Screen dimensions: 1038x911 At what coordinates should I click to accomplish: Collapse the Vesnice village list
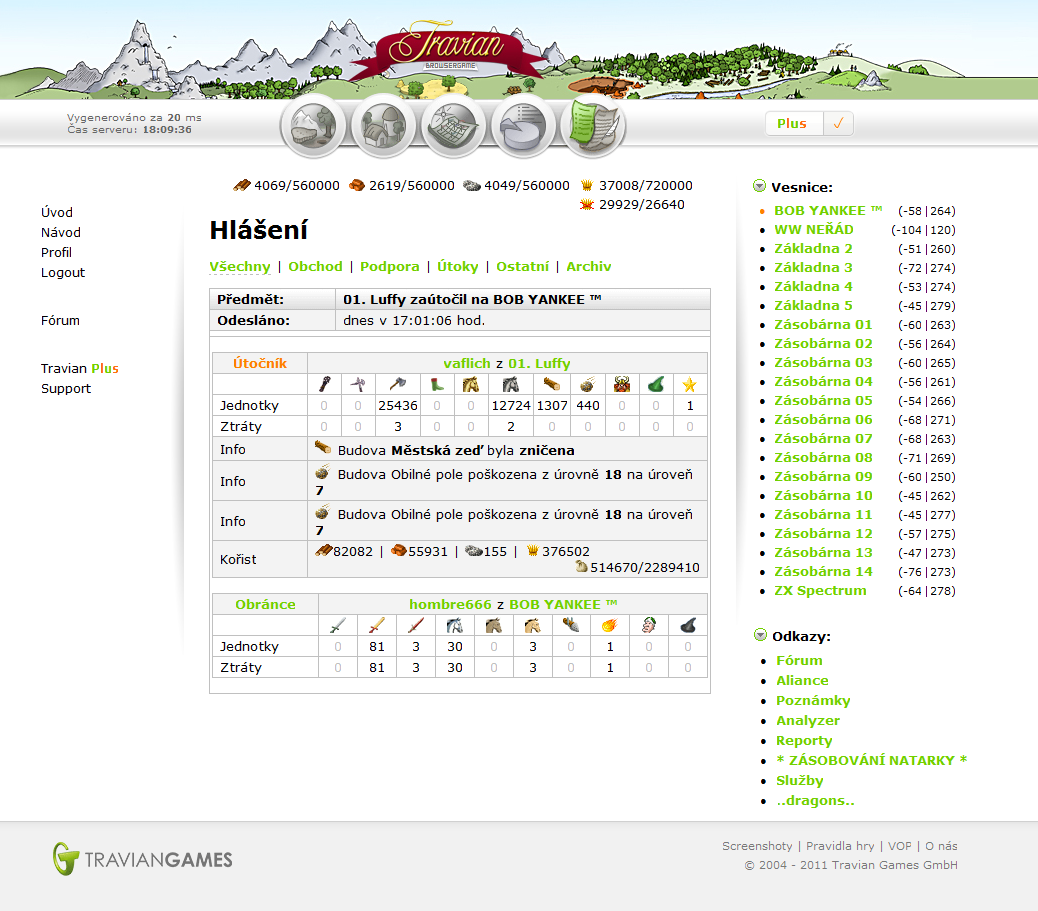759,186
